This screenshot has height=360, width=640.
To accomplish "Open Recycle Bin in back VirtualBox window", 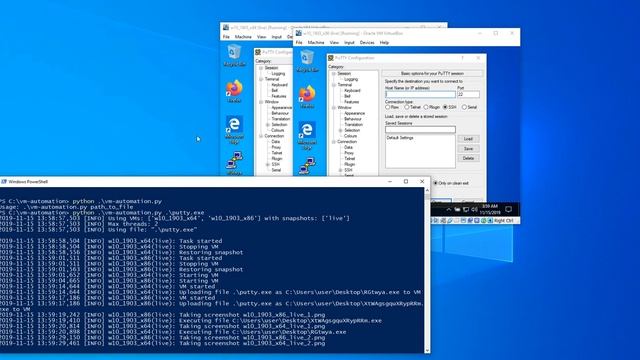I will coord(234,55).
